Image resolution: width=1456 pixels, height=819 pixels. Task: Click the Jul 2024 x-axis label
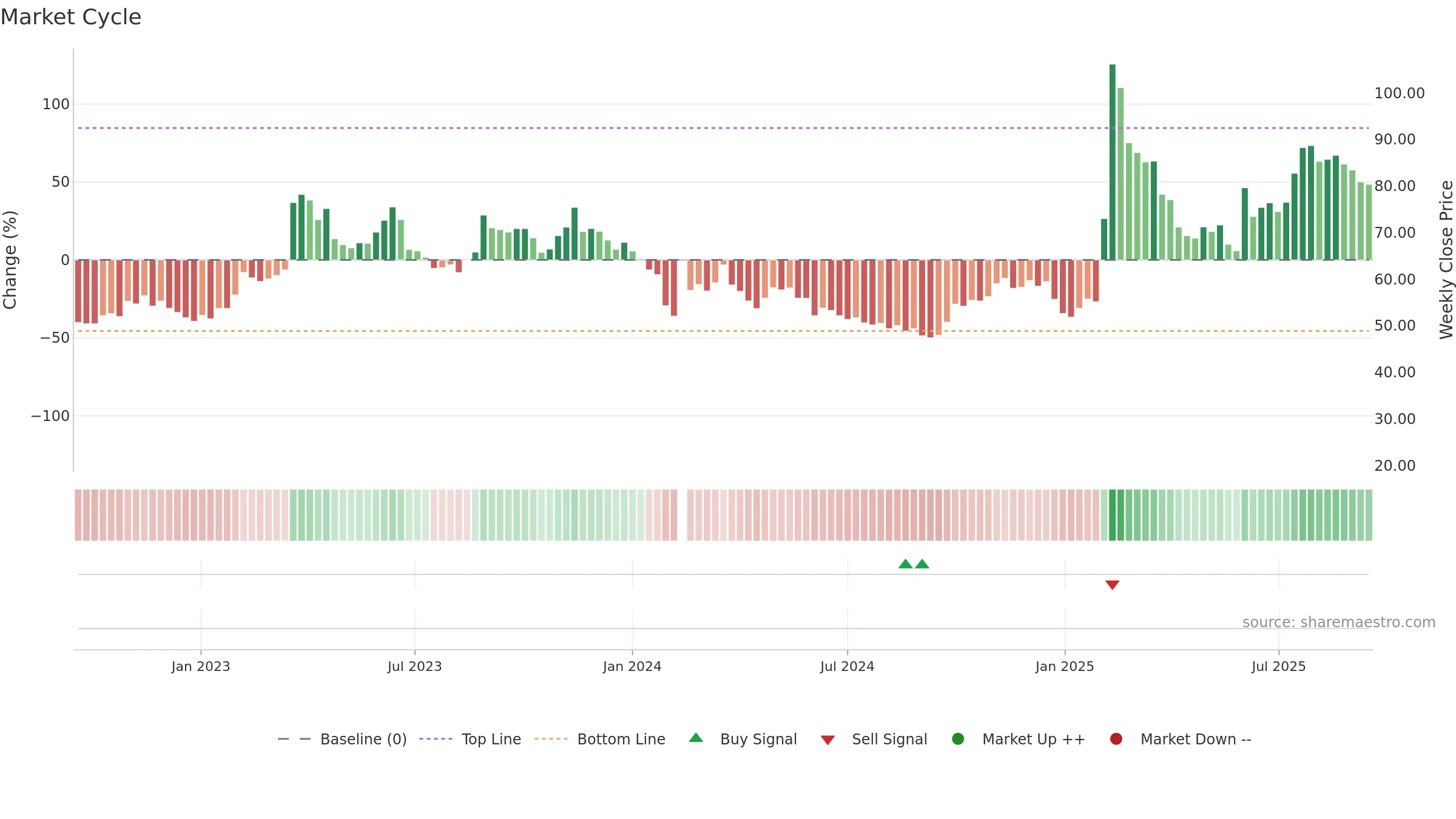coord(848,666)
